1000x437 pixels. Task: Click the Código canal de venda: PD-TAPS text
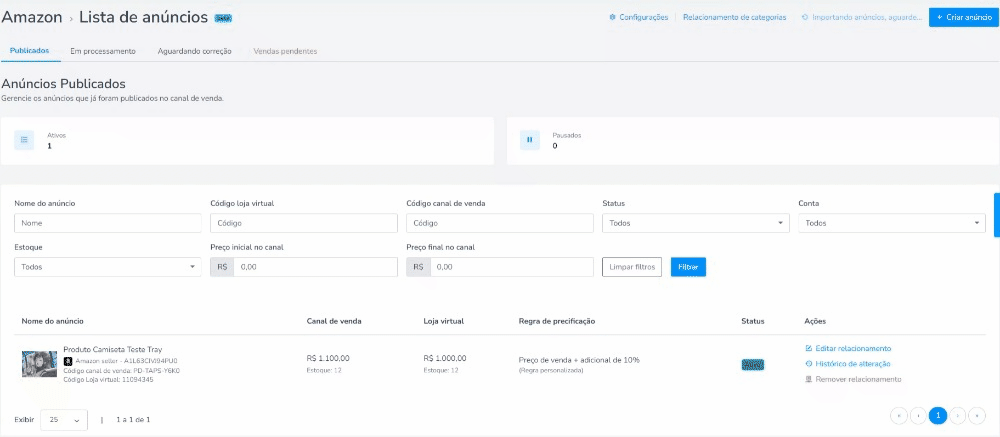(122, 370)
